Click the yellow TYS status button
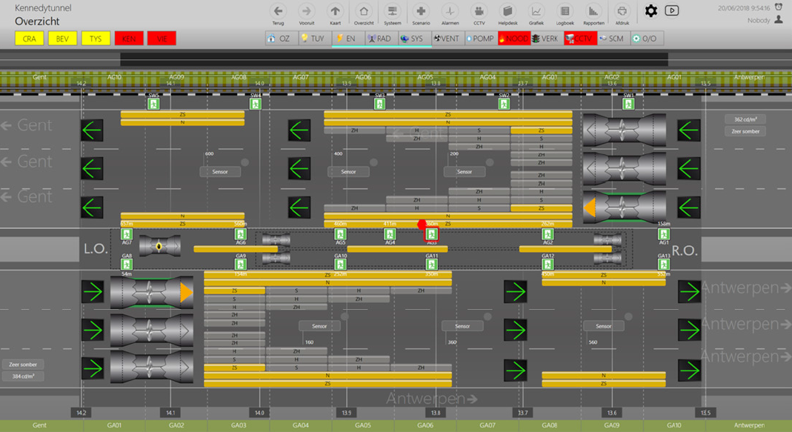 (x=95, y=38)
